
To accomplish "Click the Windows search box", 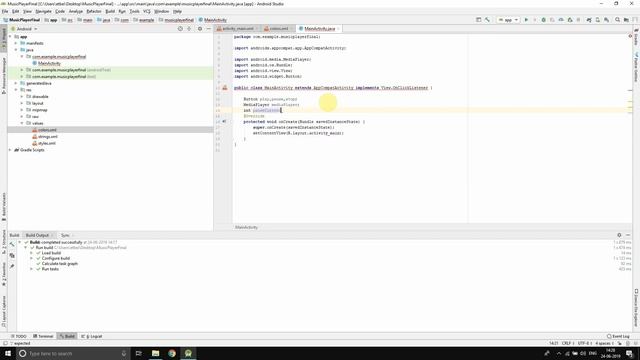I will pyautogui.click(x=73, y=353).
